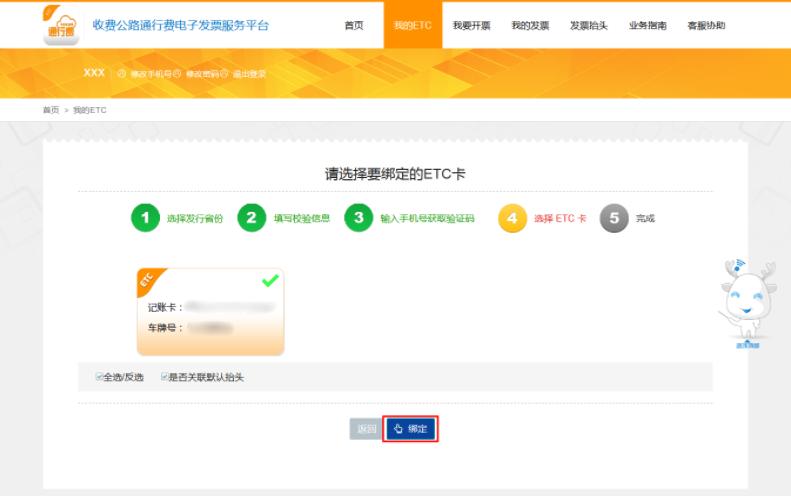Viewport: 791px width, 496px height.
Task: Click the blue 绑定 button
Action: [x=411, y=429]
